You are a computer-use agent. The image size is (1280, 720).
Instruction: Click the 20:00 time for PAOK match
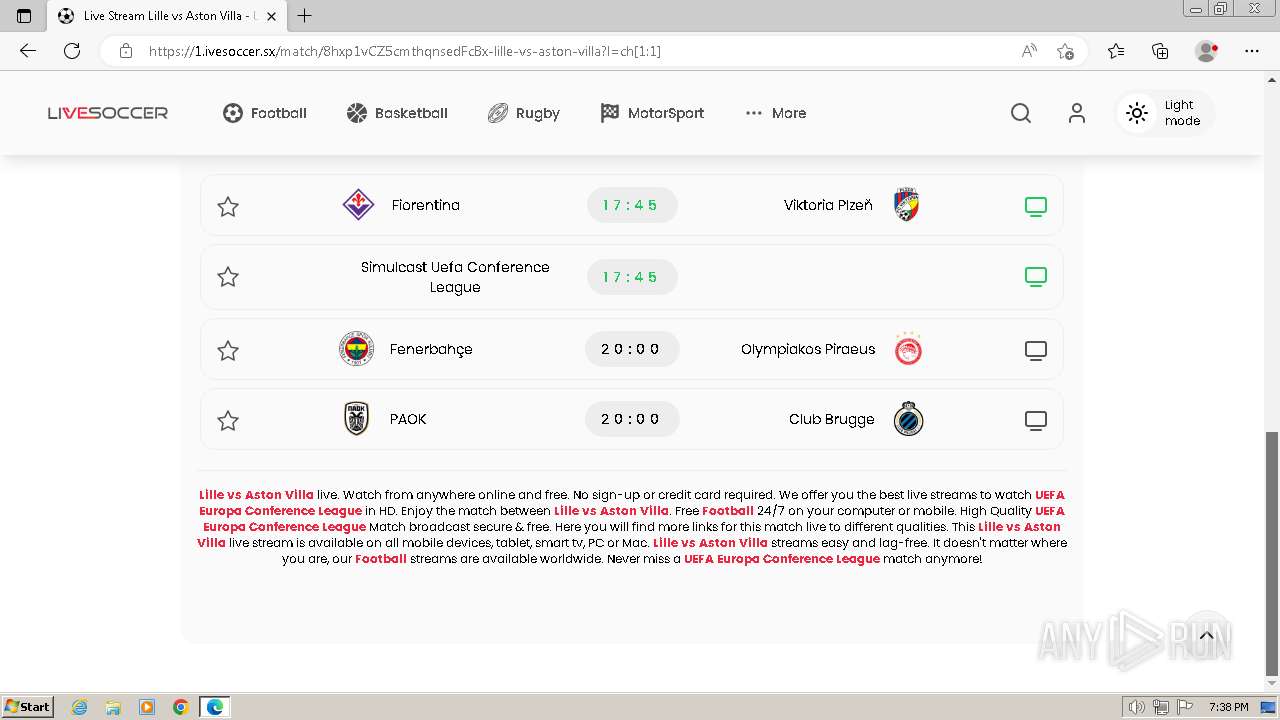(x=632, y=419)
